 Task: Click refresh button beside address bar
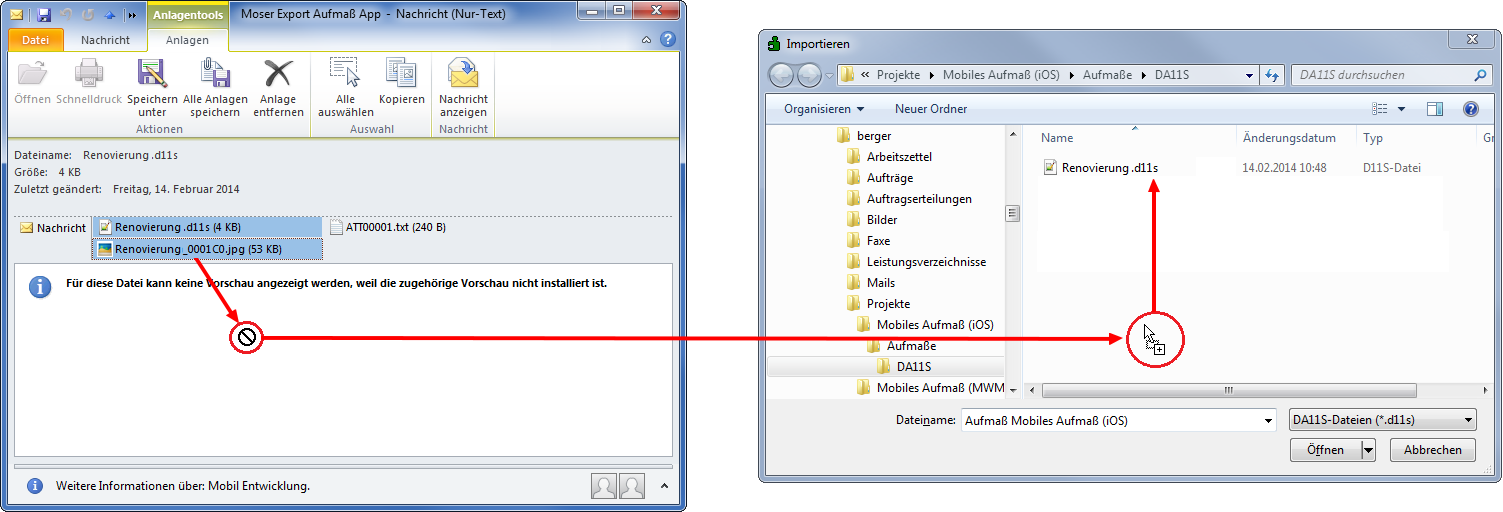click(x=1273, y=74)
